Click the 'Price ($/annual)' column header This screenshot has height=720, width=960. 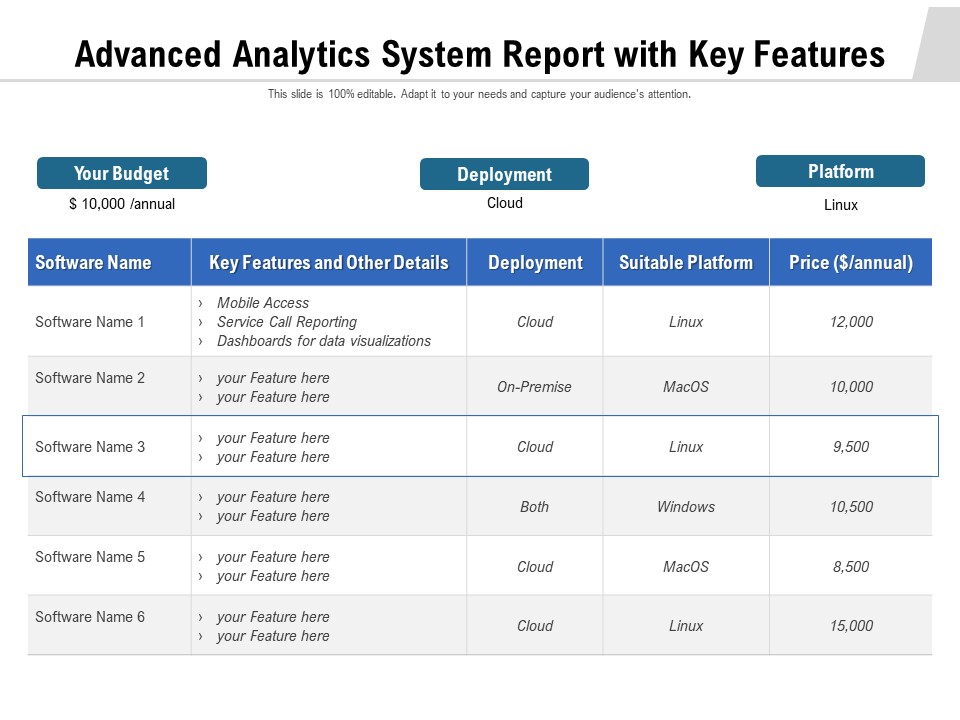pyautogui.click(x=851, y=263)
